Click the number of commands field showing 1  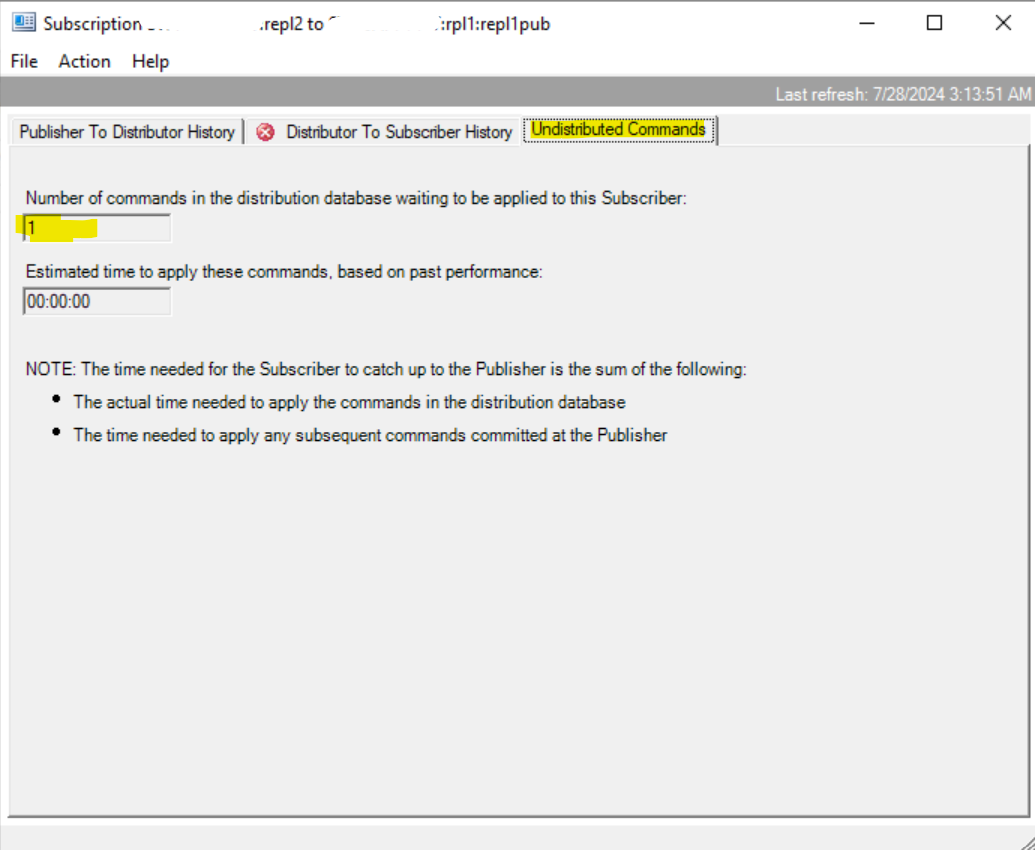(x=97, y=228)
